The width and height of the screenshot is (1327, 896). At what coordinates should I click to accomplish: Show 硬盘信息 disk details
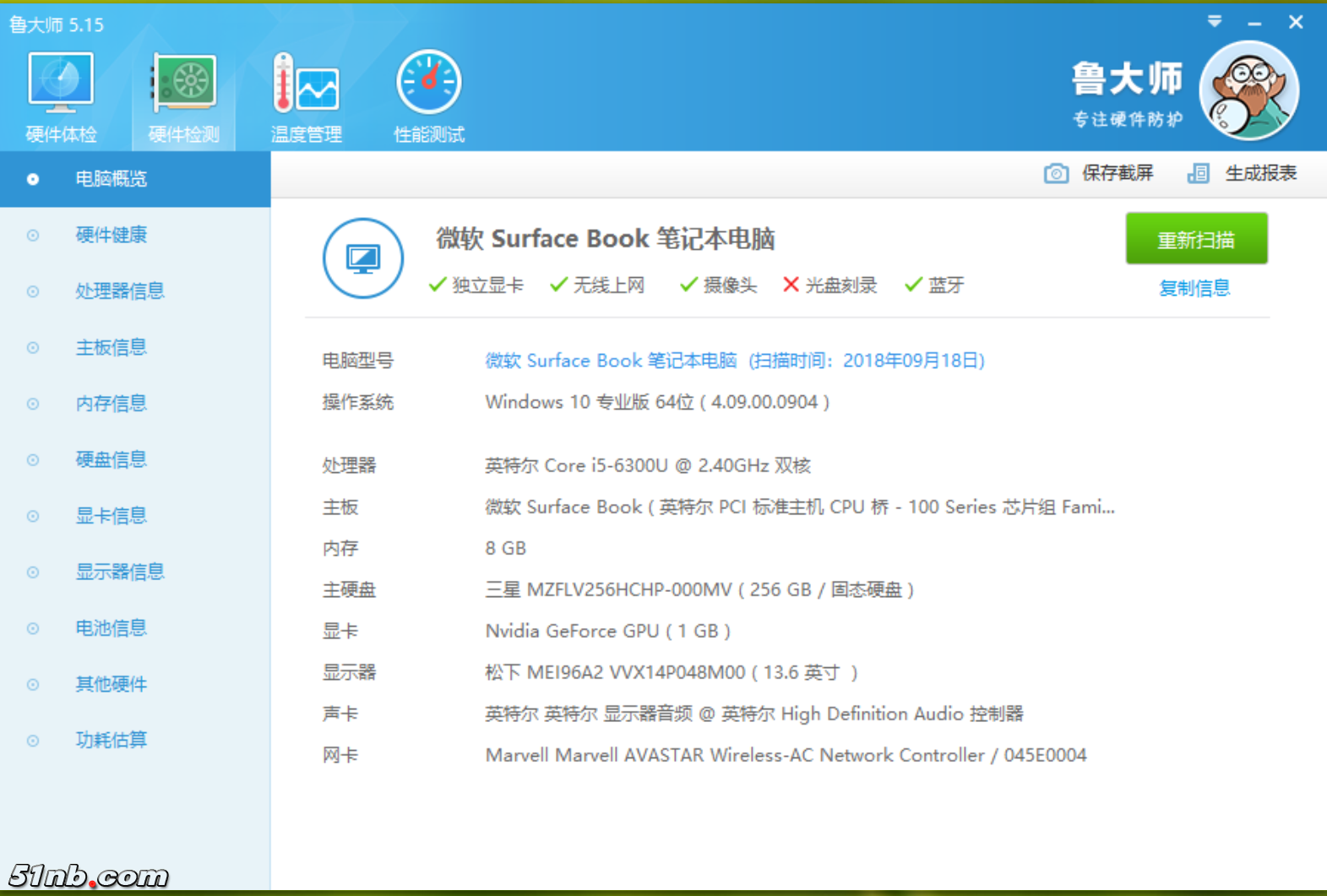pos(111,459)
